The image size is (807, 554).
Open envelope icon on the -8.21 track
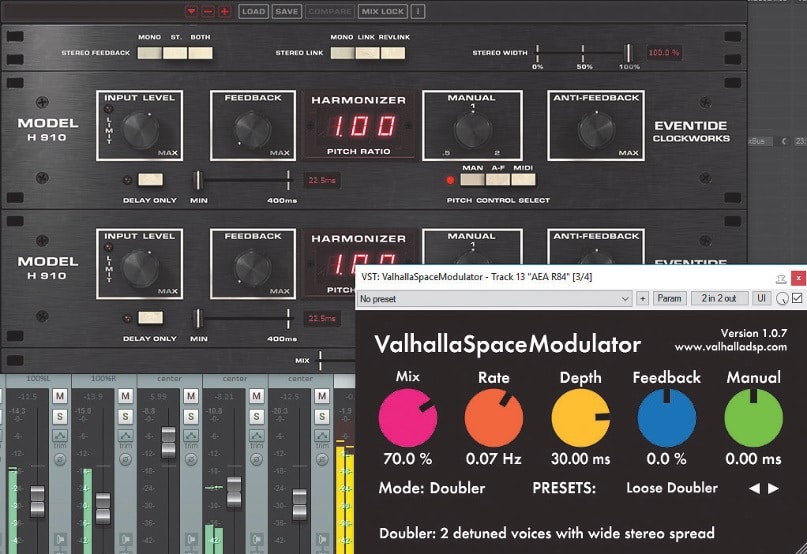tap(256, 436)
